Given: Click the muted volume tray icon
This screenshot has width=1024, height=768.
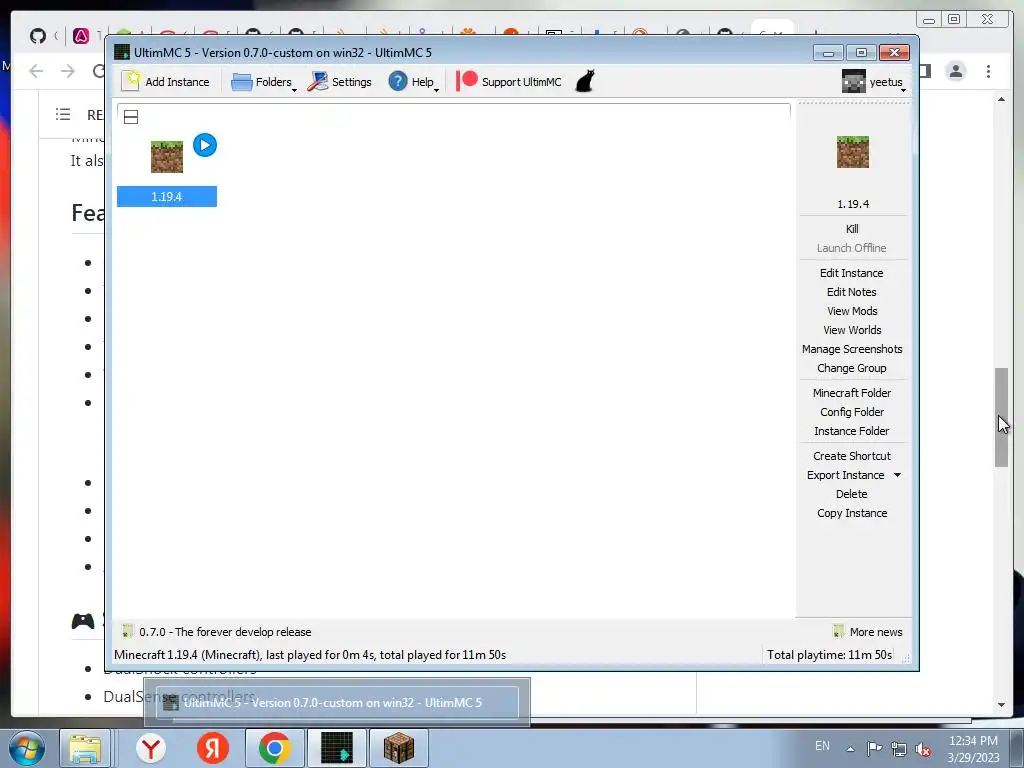Looking at the screenshot, I should pyautogui.click(x=923, y=749).
